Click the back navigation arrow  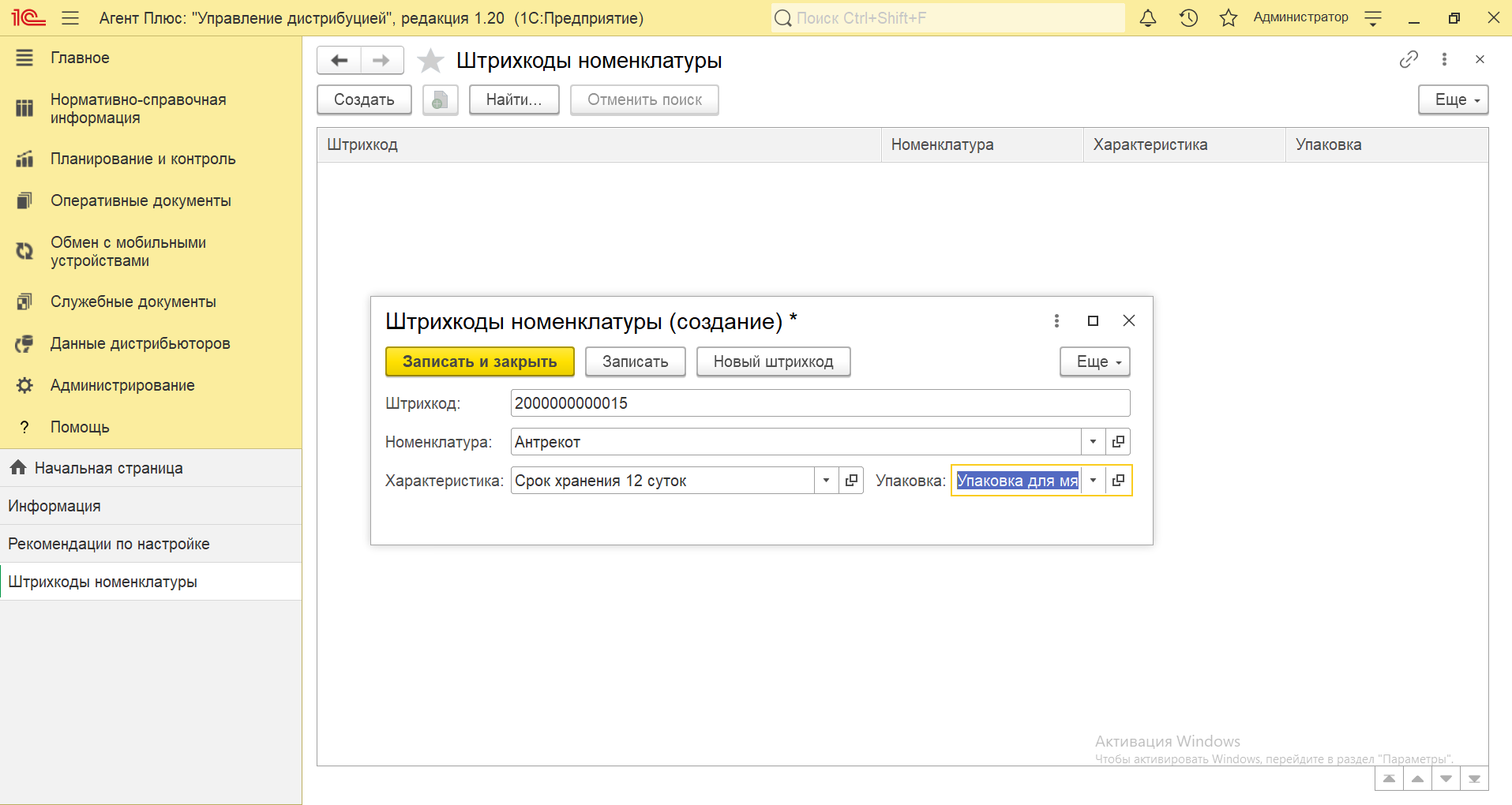[340, 61]
